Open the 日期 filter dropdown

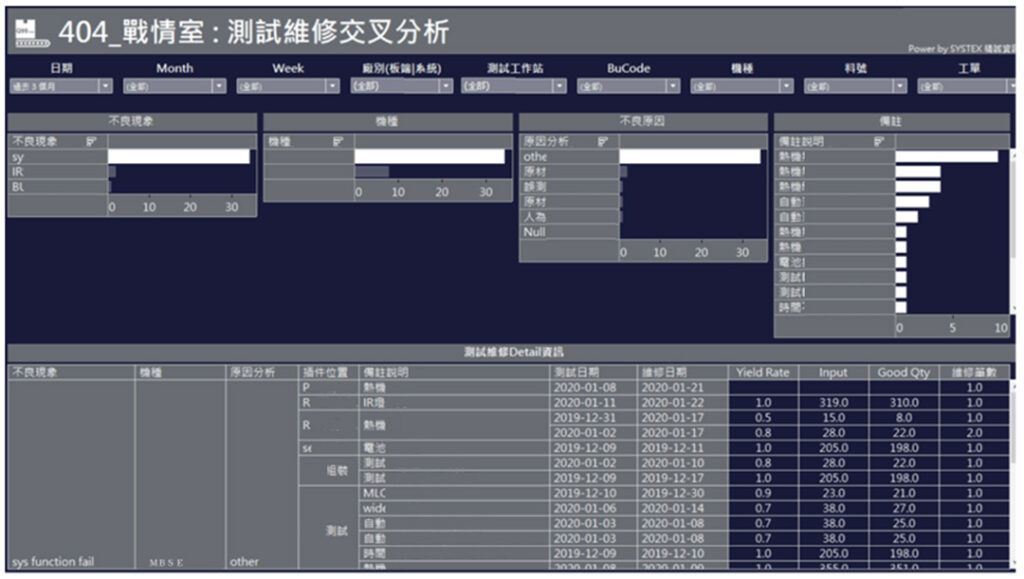point(105,87)
